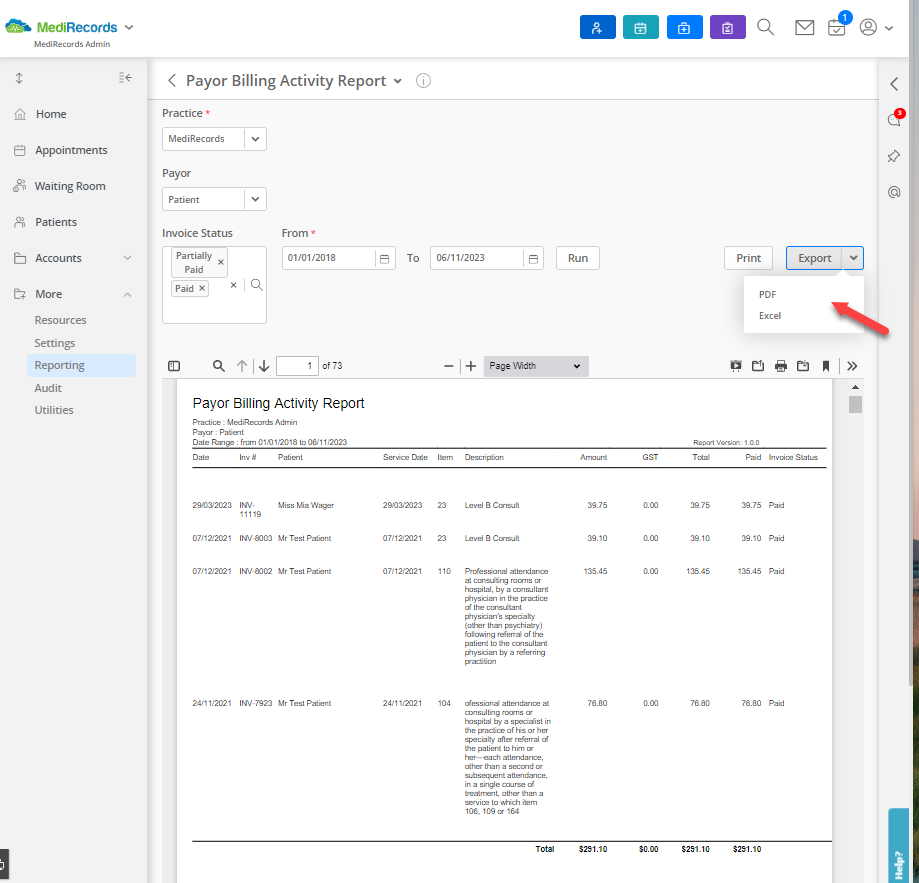Toggle the PDF sidebar panel
Viewport: 919px width, 883px height.
click(173, 366)
